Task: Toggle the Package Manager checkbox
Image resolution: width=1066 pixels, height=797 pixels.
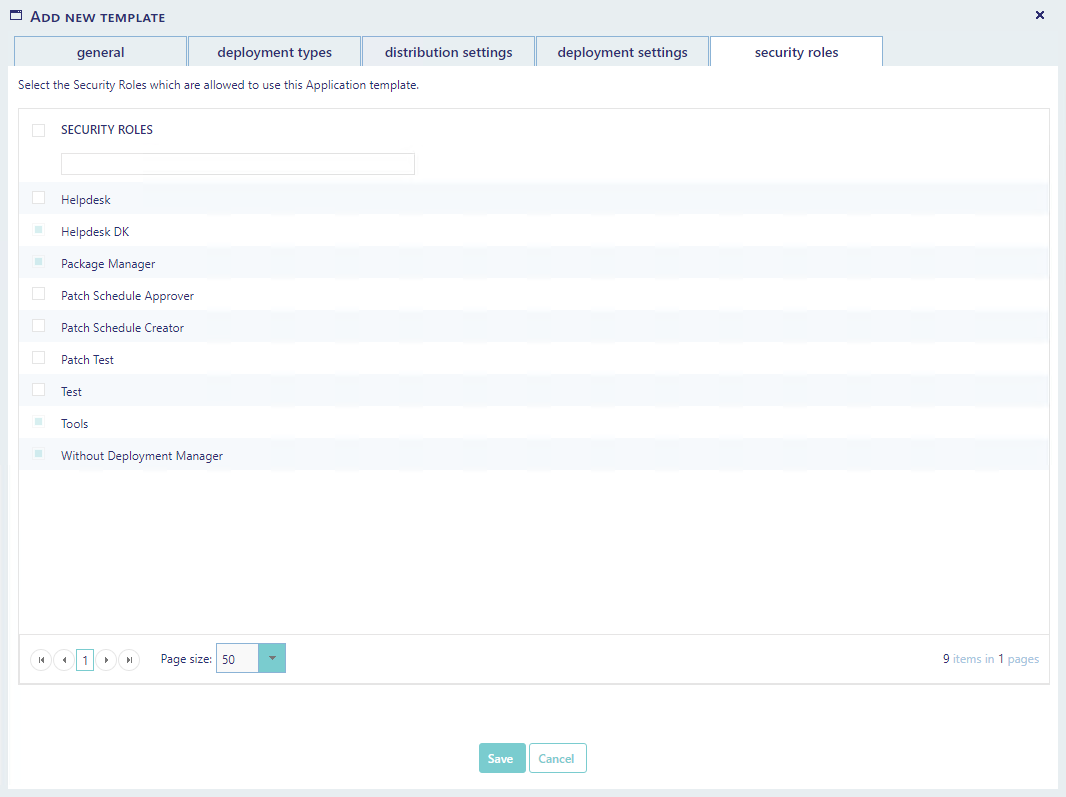Action: [x=39, y=262]
